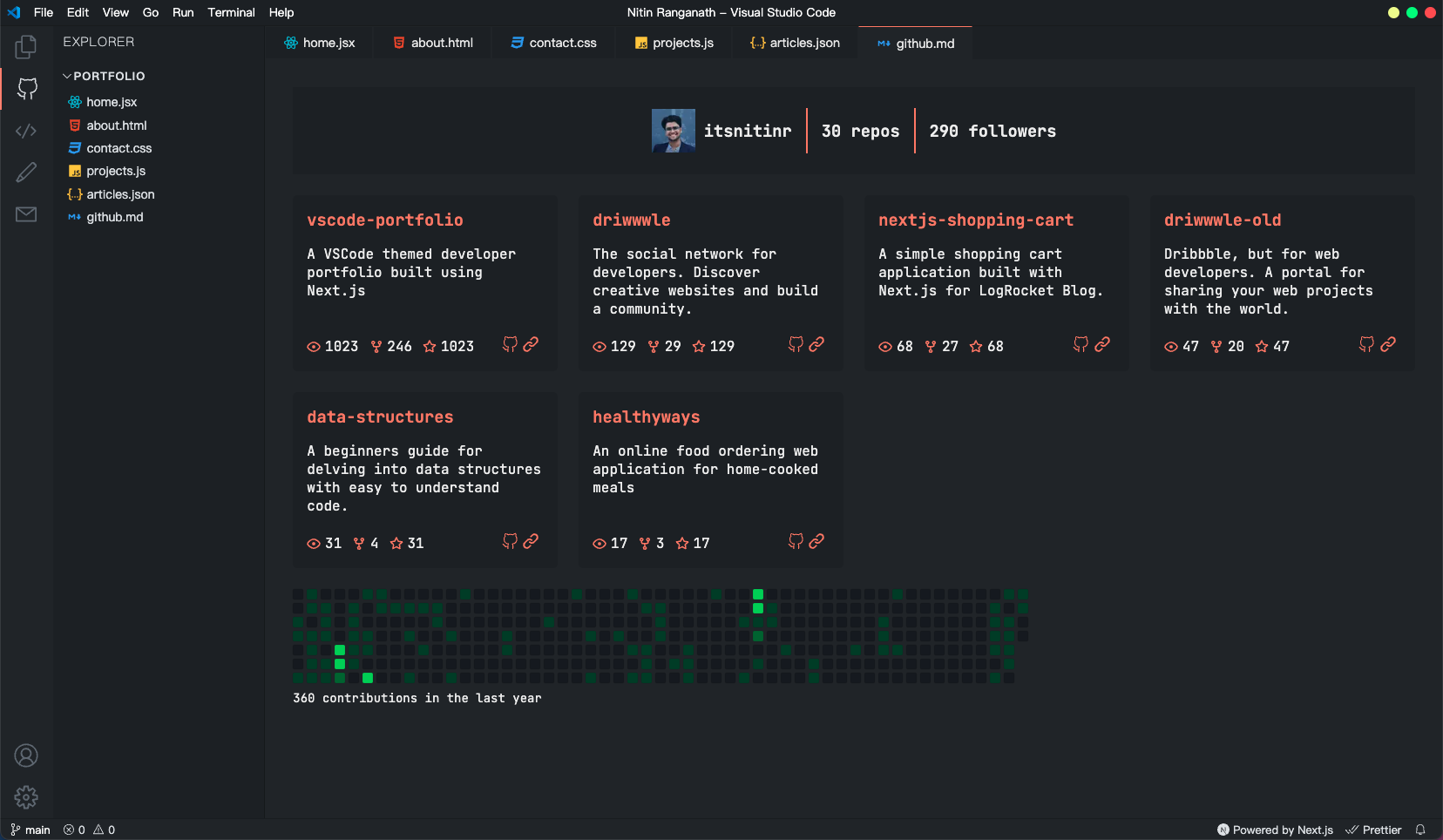Select the github.md tab

(x=915, y=43)
